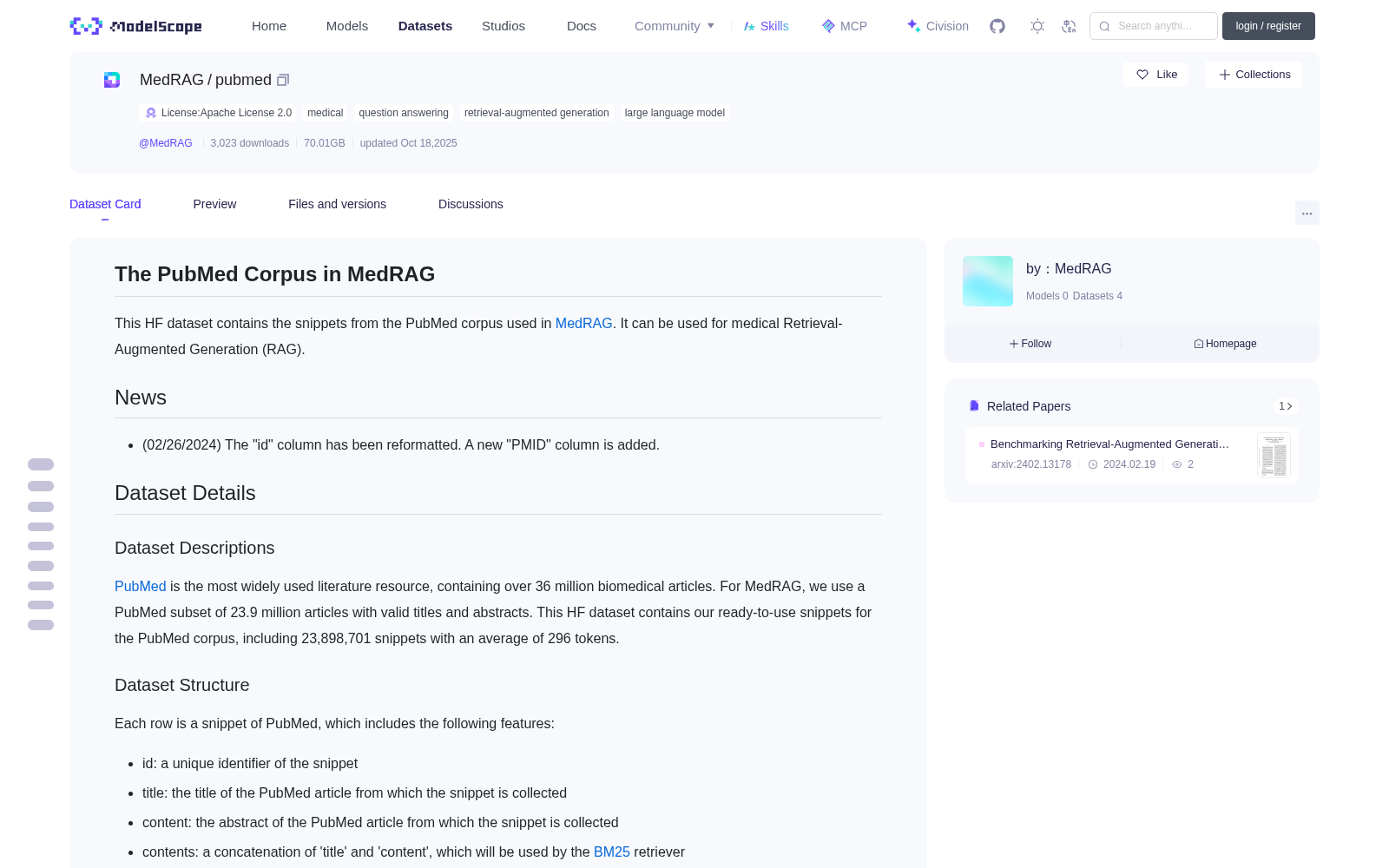
Task: Click the Related Papers document icon
Action: click(974, 405)
